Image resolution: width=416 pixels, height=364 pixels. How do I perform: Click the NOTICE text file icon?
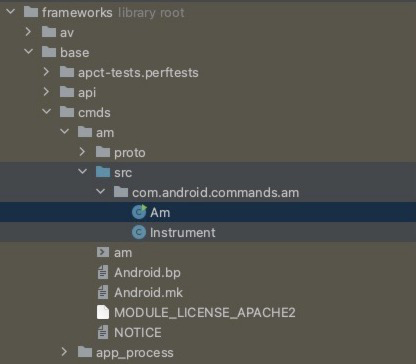click(103, 333)
